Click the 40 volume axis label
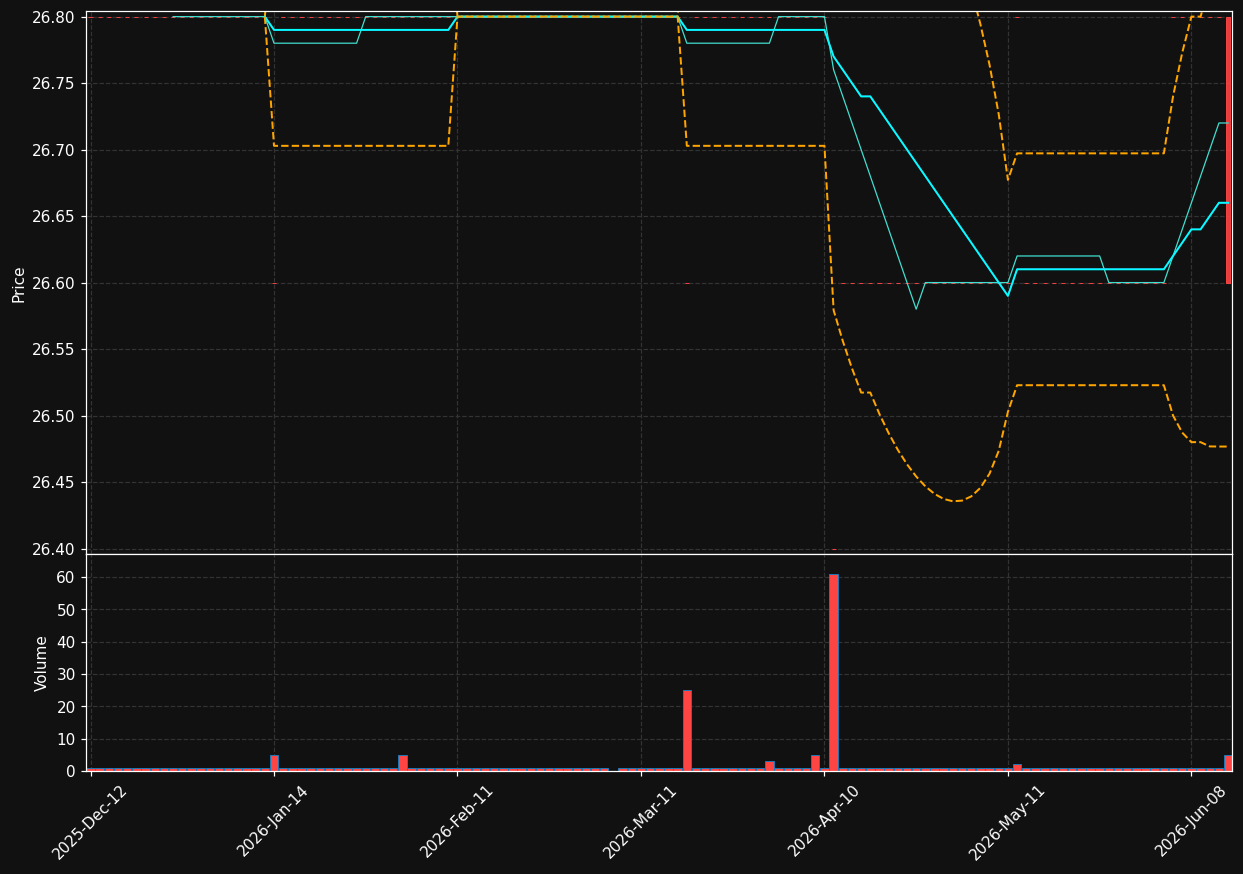Image resolution: width=1243 pixels, height=874 pixels. point(65,642)
